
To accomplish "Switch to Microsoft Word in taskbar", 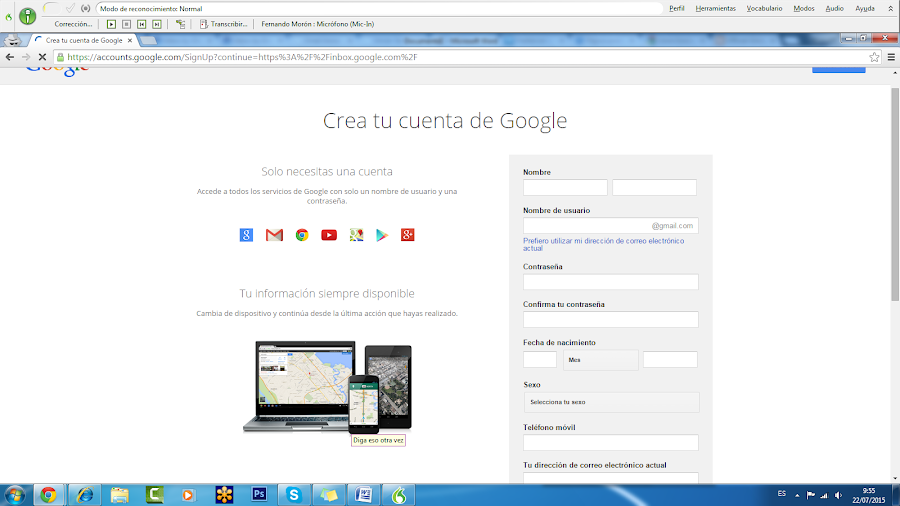I will (363, 495).
